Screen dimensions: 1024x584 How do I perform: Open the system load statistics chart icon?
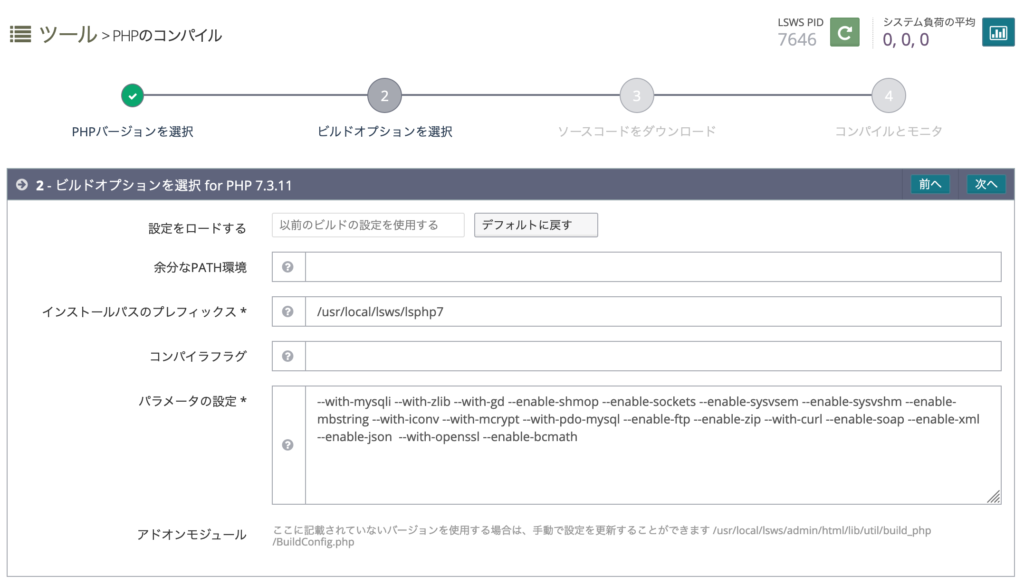point(997,32)
